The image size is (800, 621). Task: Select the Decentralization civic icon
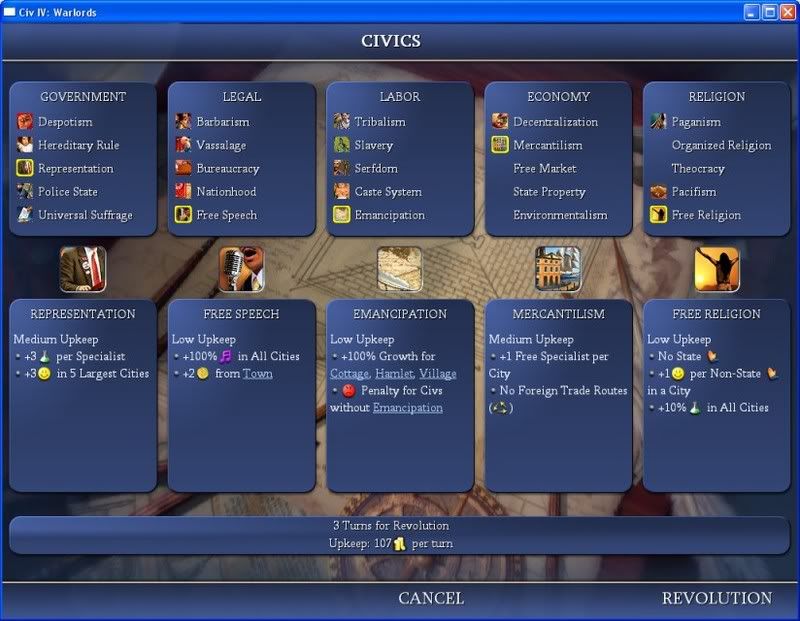500,122
